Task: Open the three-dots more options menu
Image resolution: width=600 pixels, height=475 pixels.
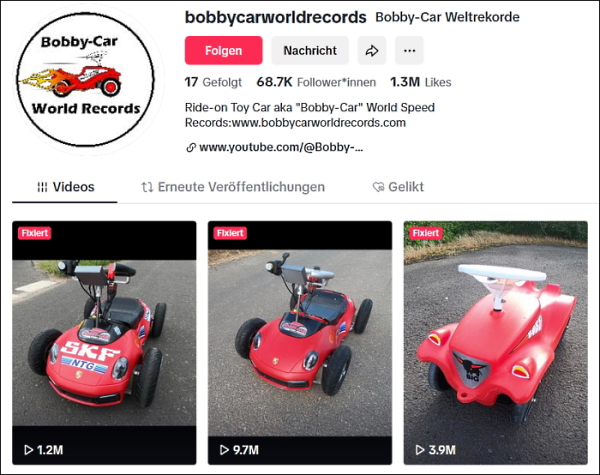Action: coord(409,51)
